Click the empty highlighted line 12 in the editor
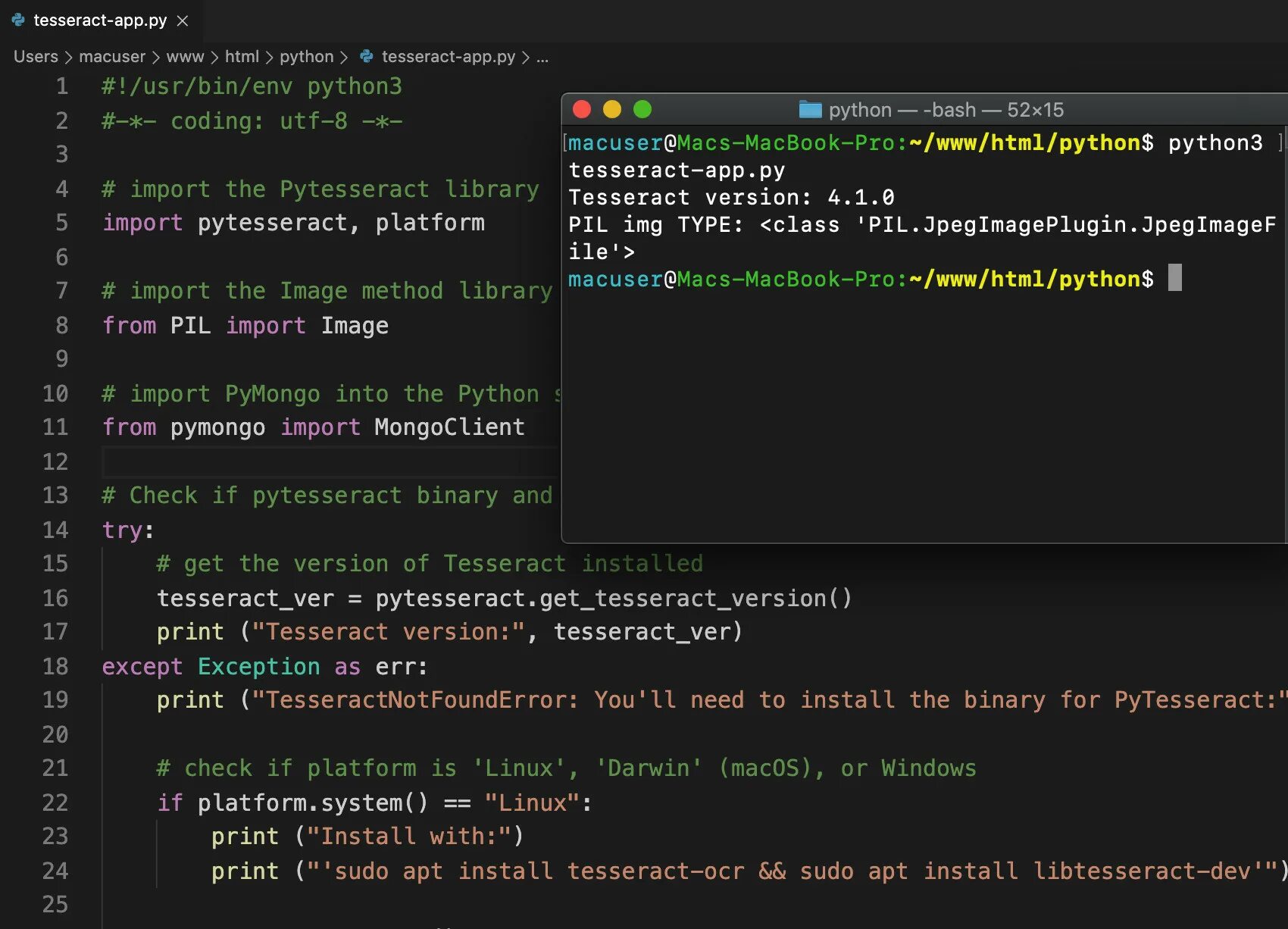Image resolution: width=1288 pixels, height=929 pixels. [x=303, y=461]
